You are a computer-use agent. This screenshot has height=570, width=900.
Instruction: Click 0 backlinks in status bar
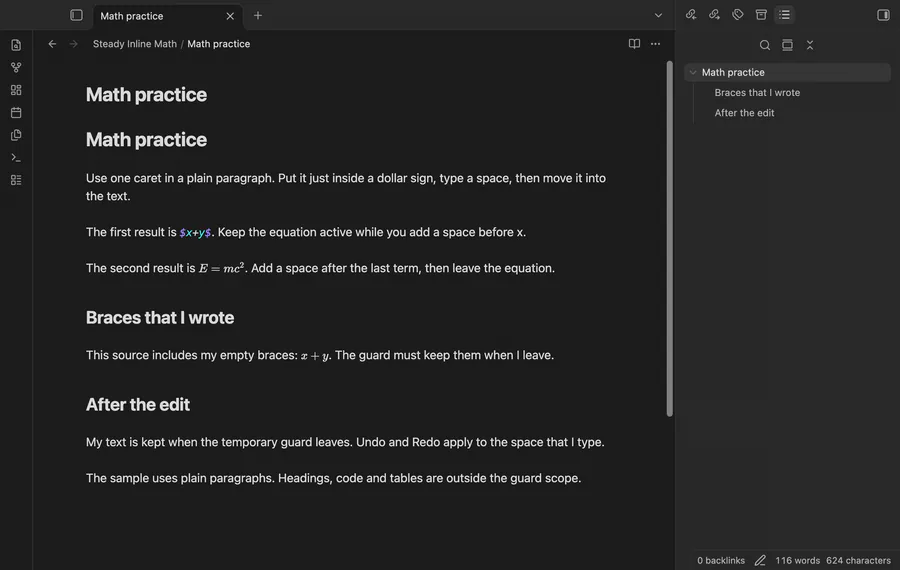tap(721, 560)
